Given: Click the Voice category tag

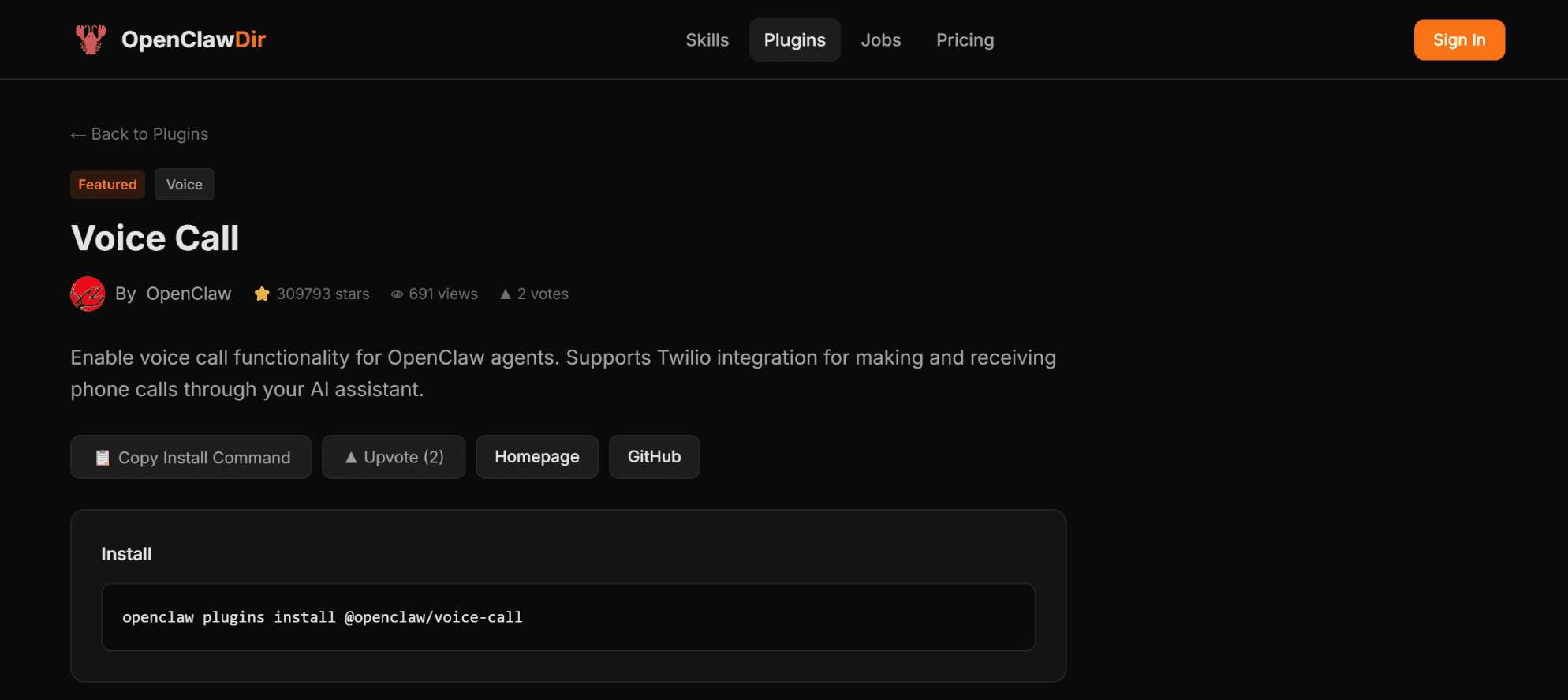Looking at the screenshot, I should click(x=185, y=185).
